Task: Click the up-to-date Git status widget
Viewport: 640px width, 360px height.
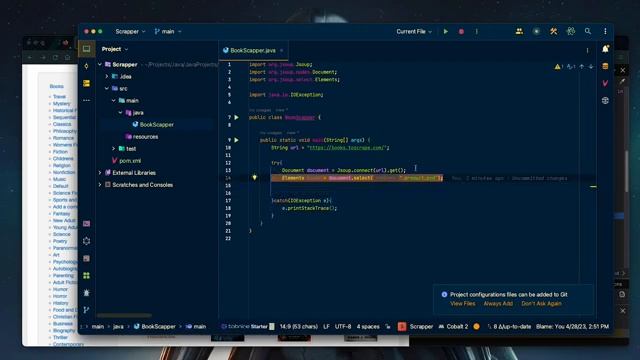Action: click(509, 327)
